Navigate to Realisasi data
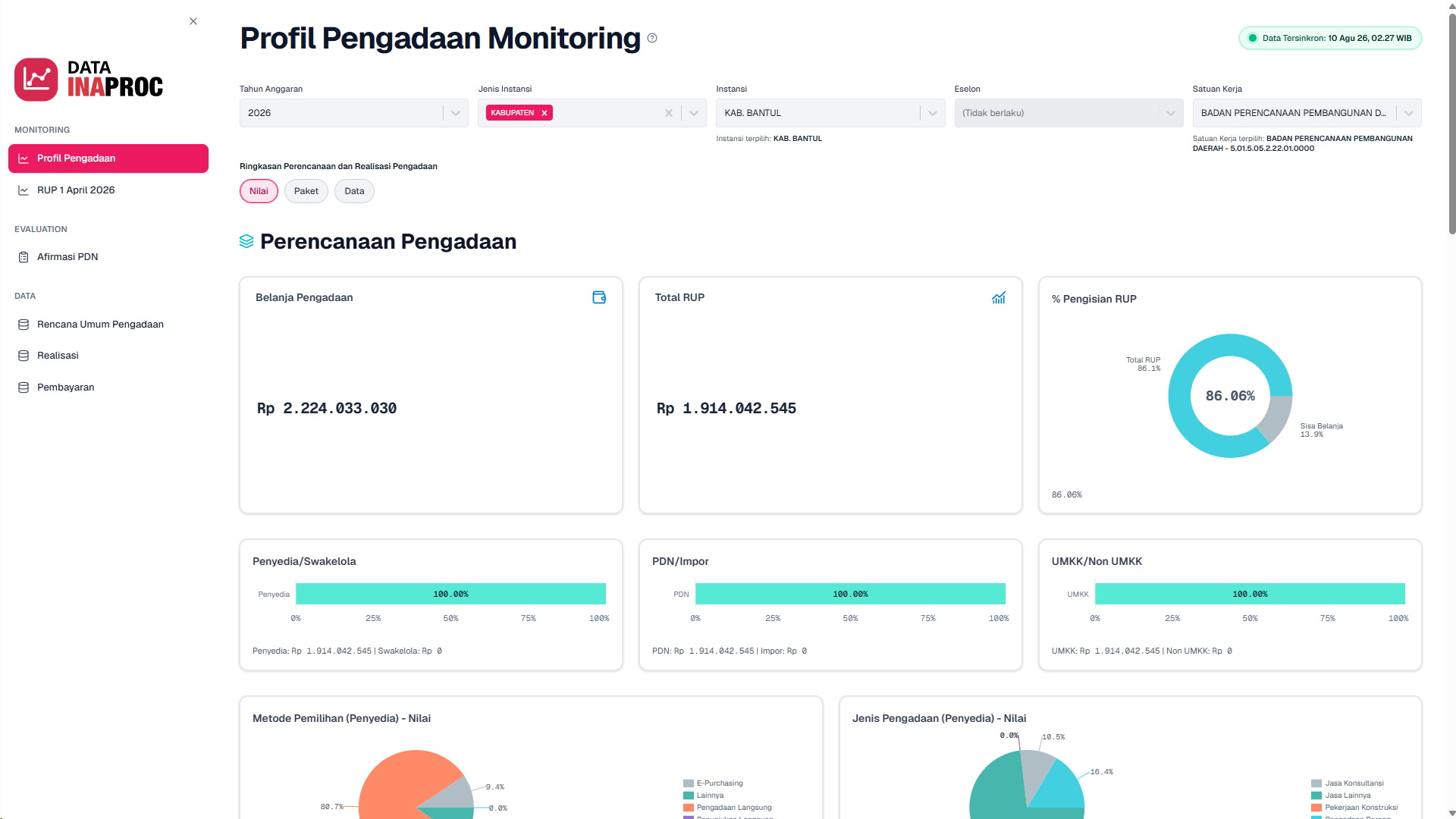1456x819 pixels. point(108,356)
